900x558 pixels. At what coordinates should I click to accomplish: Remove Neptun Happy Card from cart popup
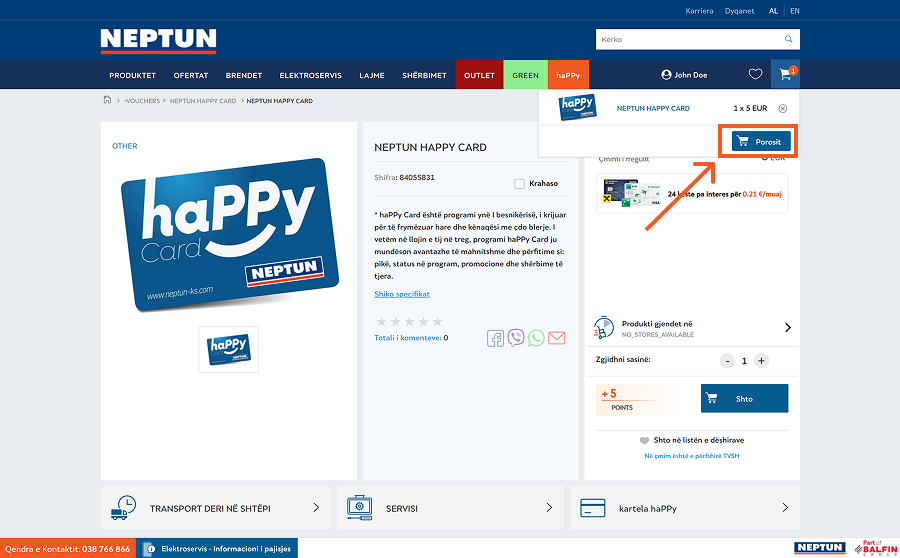(x=782, y=108)
